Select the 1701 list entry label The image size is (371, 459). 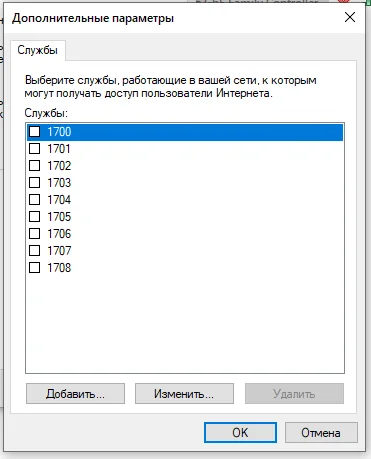(59, 149)
